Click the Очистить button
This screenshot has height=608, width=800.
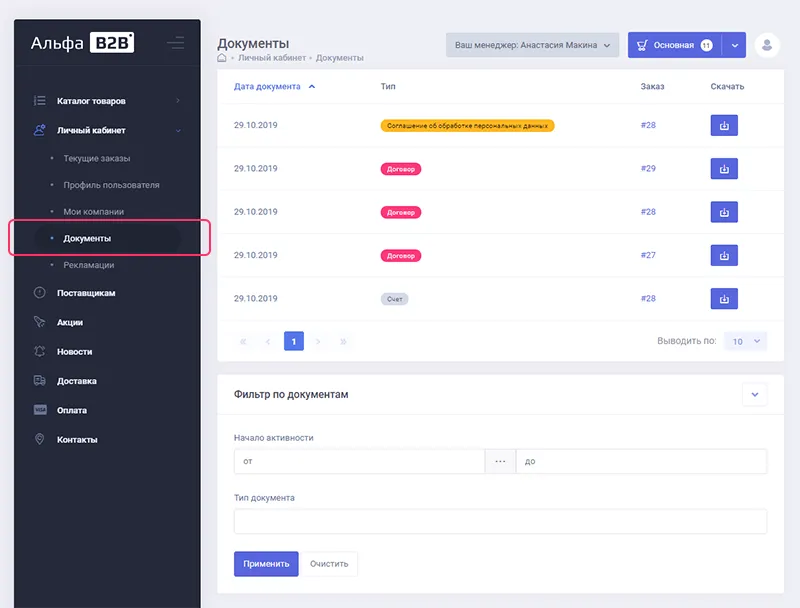pyautogui.click(x=329, y=564)
